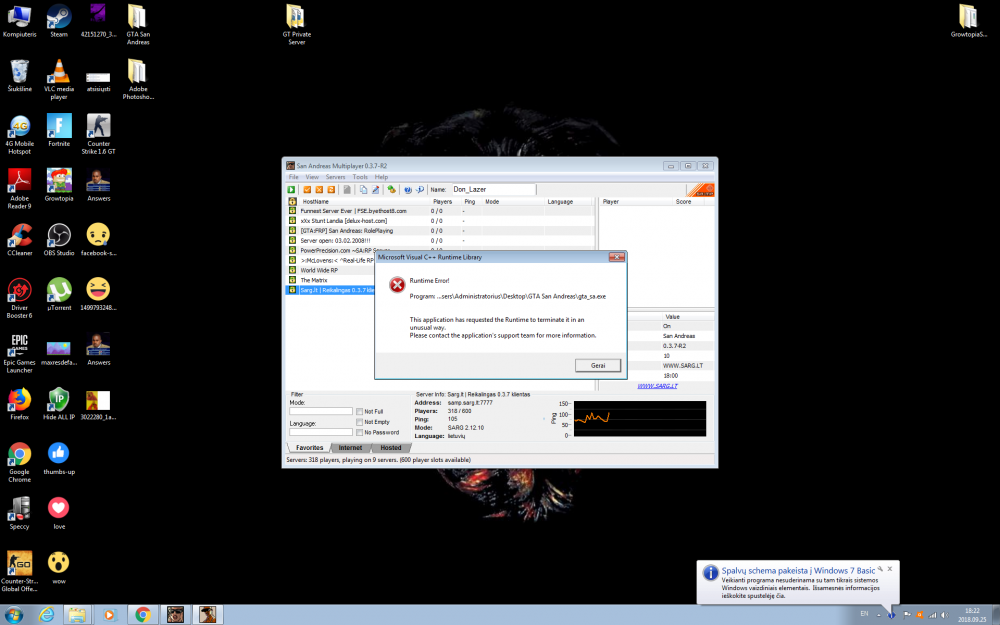Sort by the Ping column header
Screen dimensions: 1000x625
[470, 202]
